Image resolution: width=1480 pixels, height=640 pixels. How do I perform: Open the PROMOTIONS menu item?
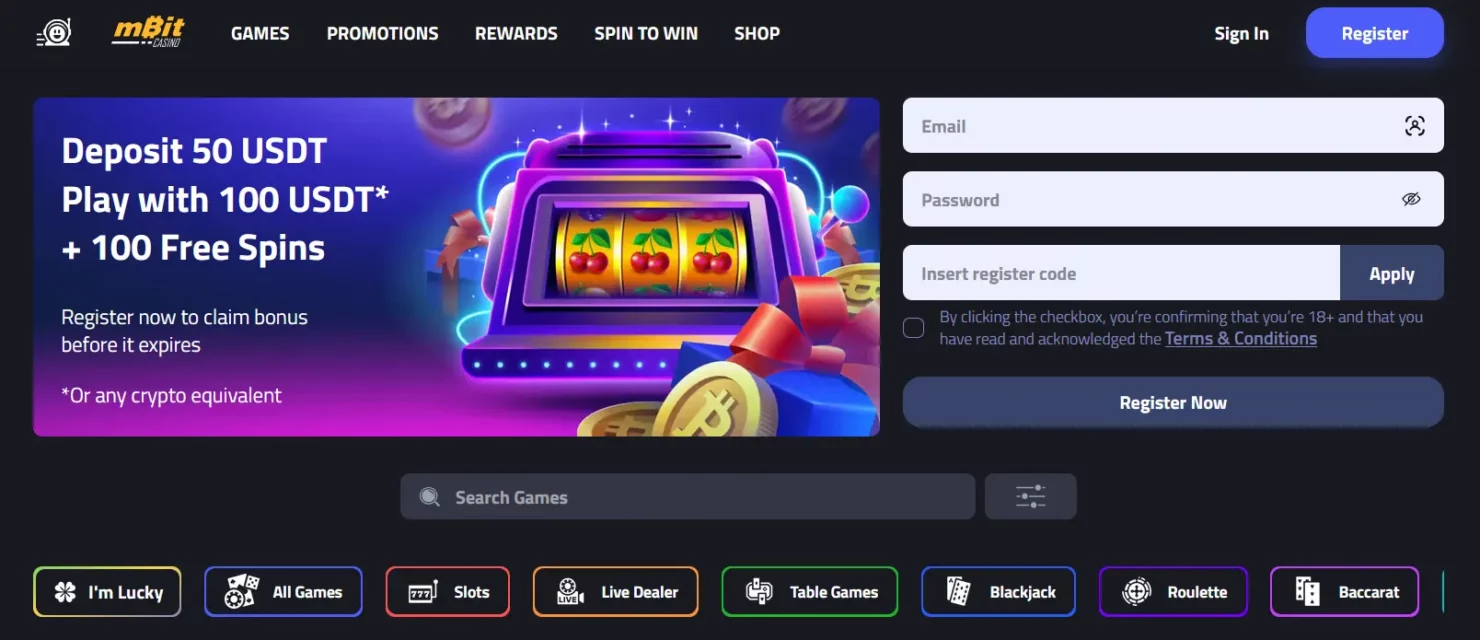pos(382,33)
